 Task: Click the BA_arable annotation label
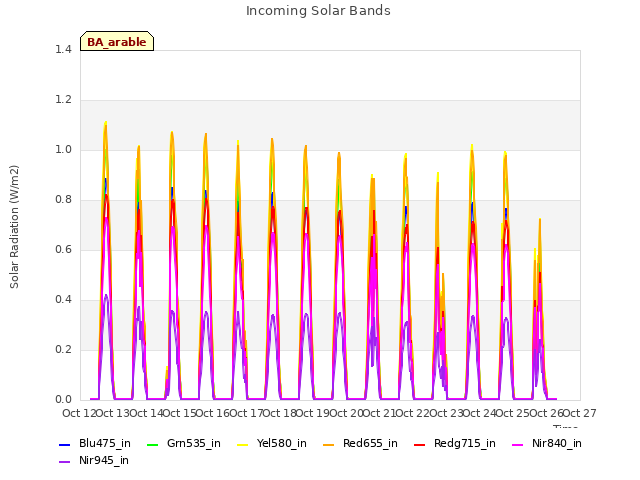coord(117,42)
